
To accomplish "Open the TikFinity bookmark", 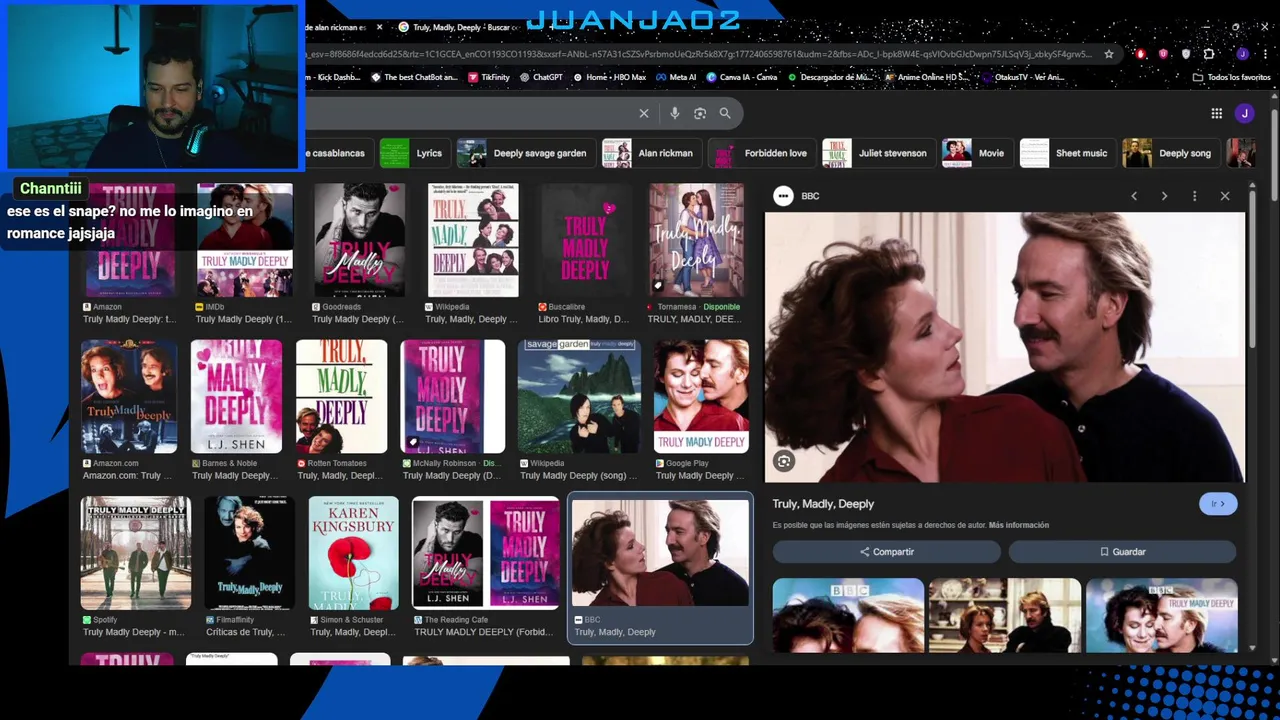I will (488, 77).
